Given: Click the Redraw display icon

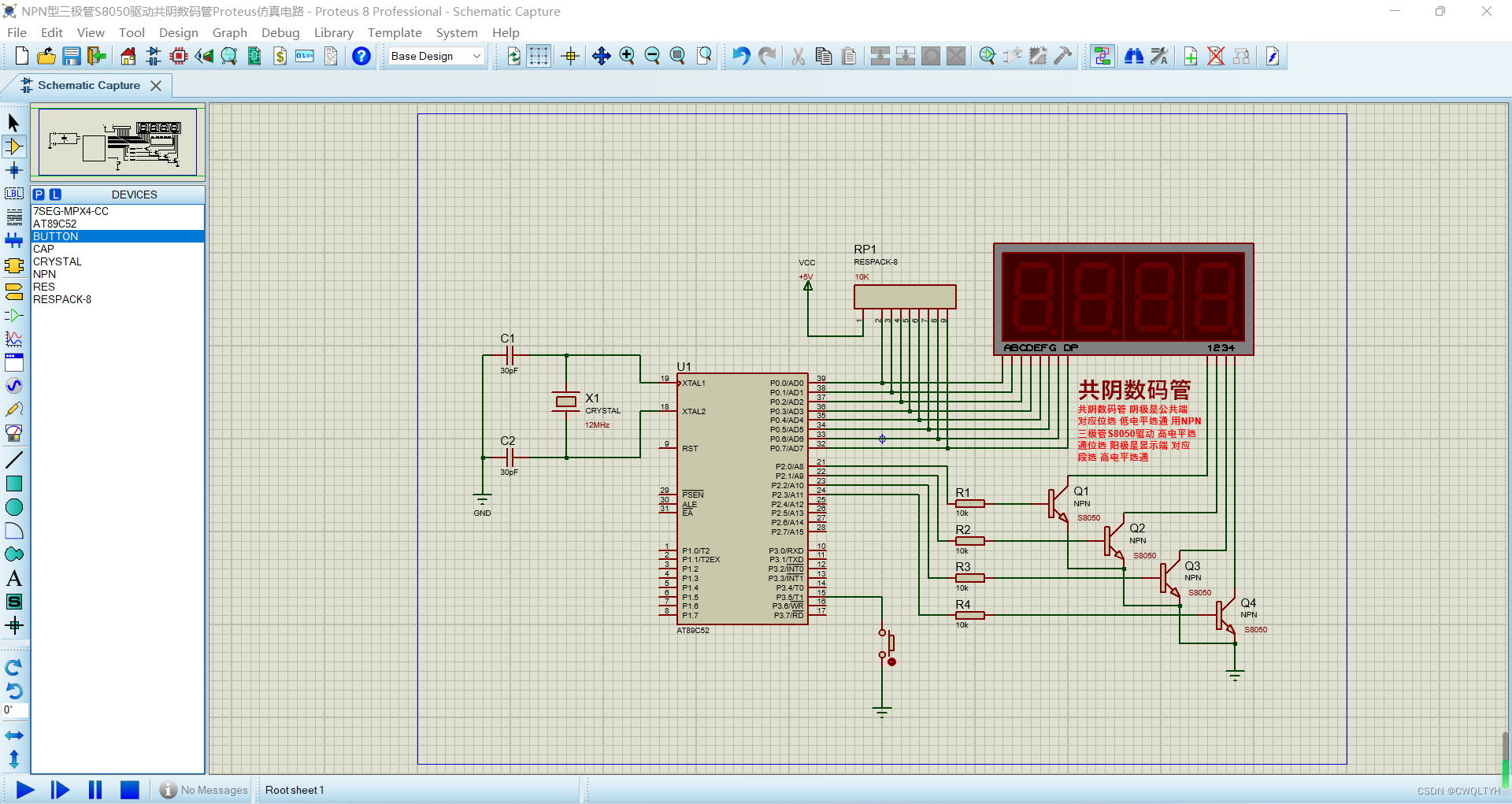Looking at the screenshot, I should 513,56.
